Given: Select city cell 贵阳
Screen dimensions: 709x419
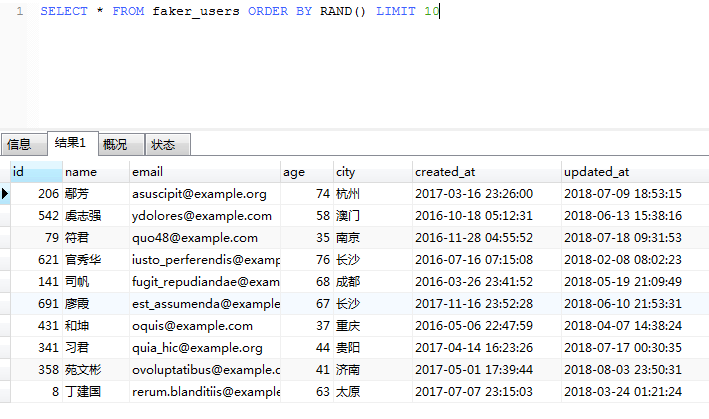Looking at the screenshot, I should click(x=373, y=348).
